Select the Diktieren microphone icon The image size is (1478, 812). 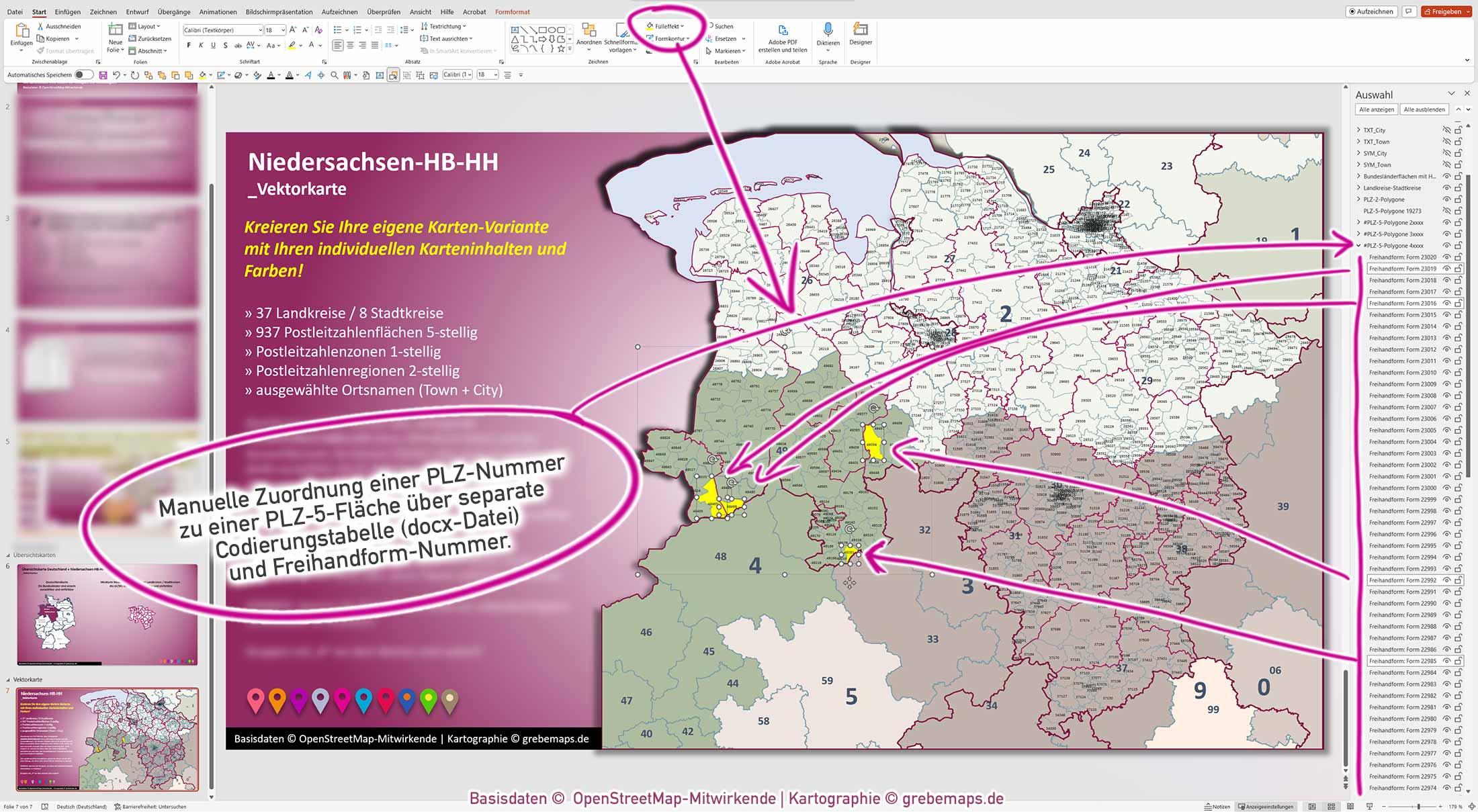(x=828, y=30)
